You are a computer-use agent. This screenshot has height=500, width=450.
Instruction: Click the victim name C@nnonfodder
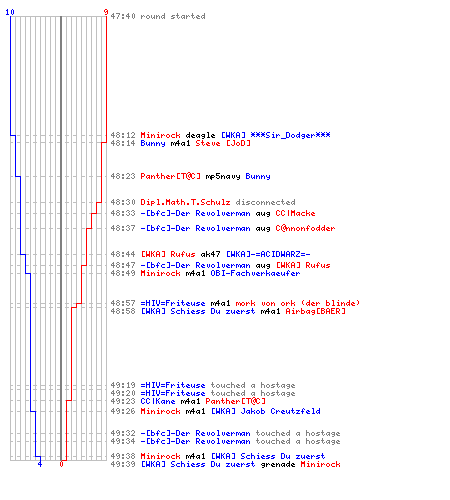coord(305,228)
